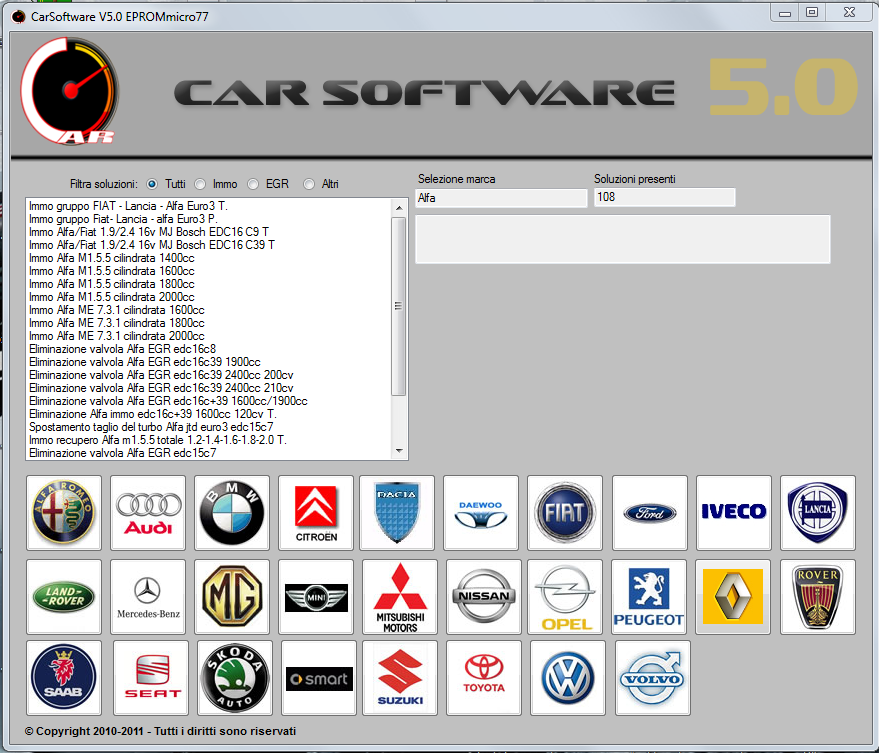
Task: Select the Fiat brand logo
Action: tap(565, 512)
